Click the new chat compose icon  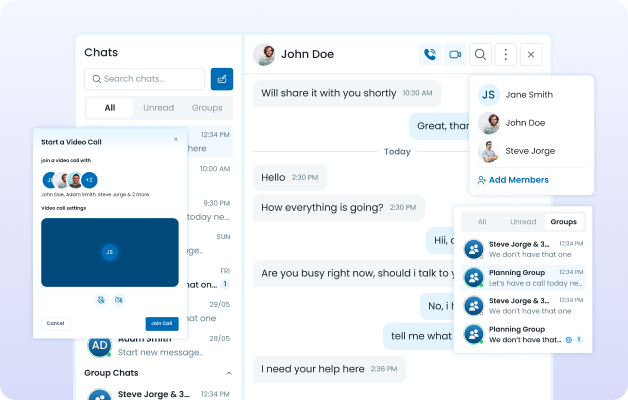pos(221,79)
